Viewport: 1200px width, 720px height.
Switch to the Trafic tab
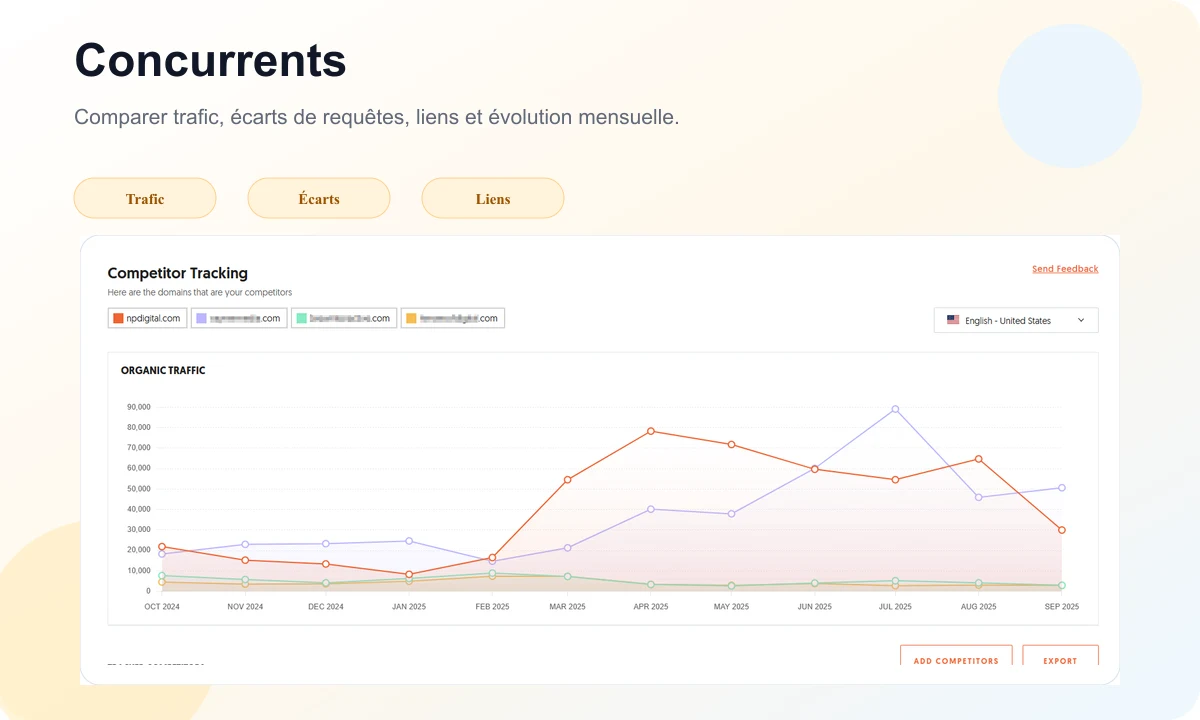(x=145, y=198)
